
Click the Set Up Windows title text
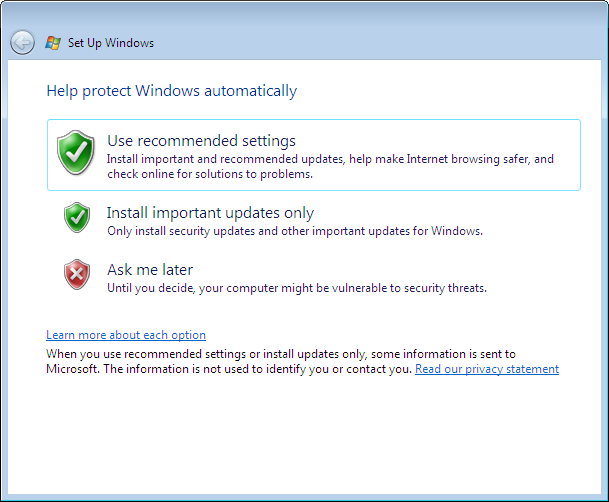pos(111,43)
